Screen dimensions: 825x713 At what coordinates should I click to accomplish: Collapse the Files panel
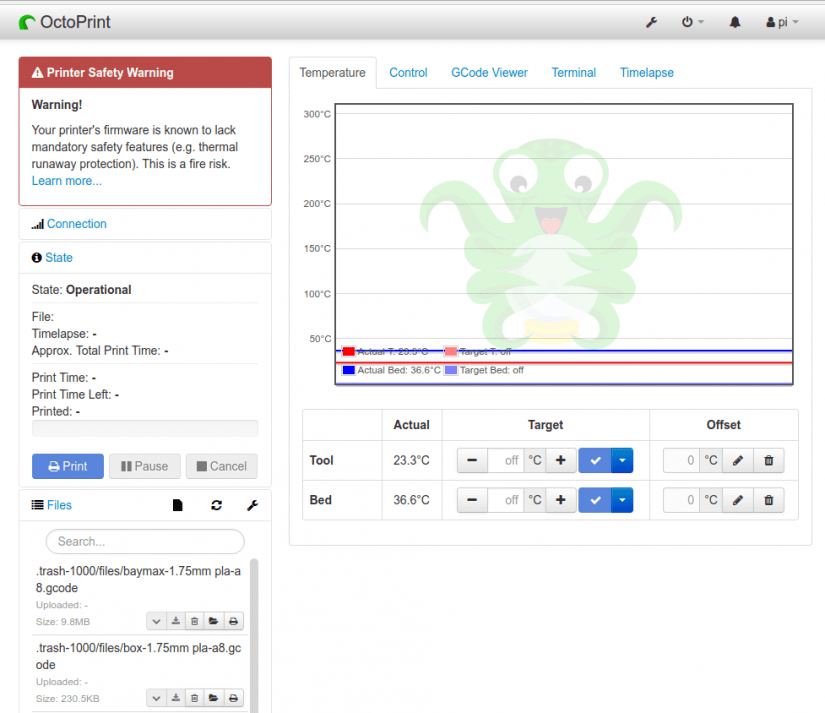coord(59,505)
